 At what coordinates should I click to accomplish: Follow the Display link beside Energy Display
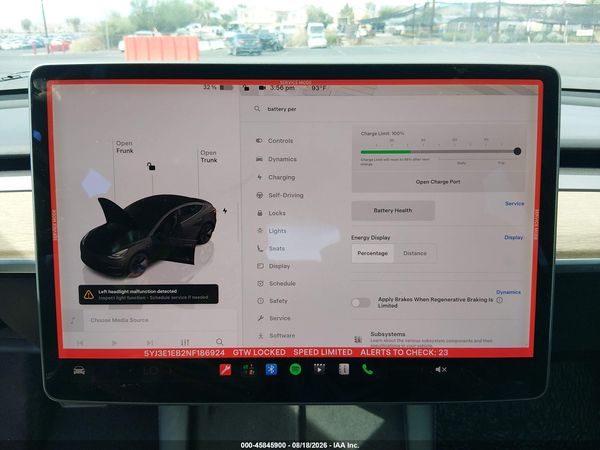pos(514,238)
